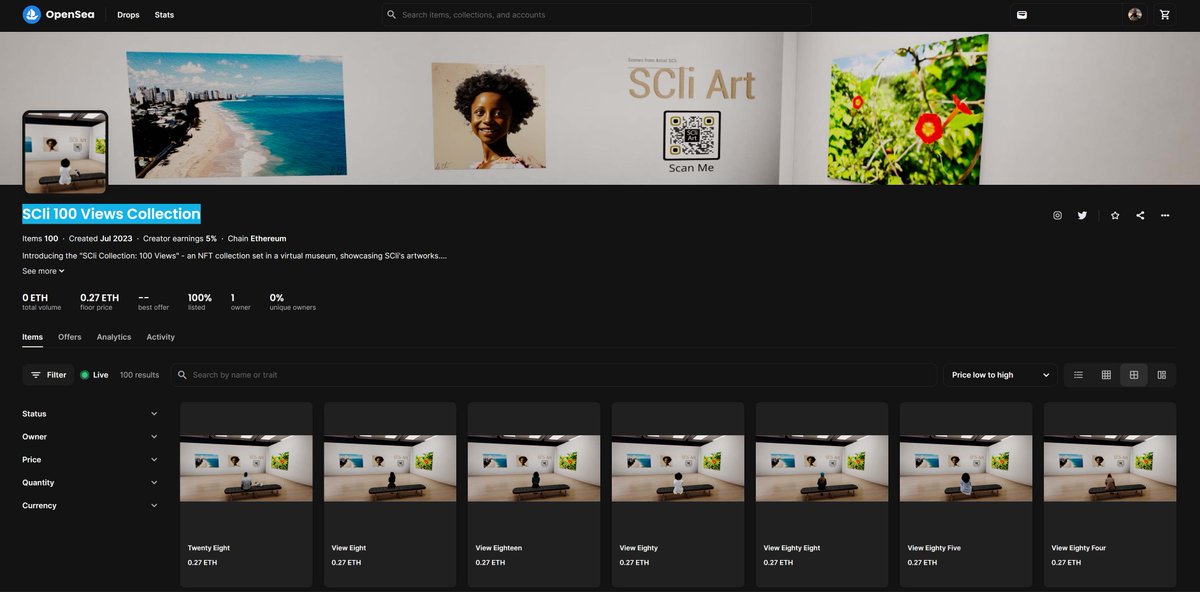Click the search magnifier in header
1200x592 pixels.
click(391, 15)
